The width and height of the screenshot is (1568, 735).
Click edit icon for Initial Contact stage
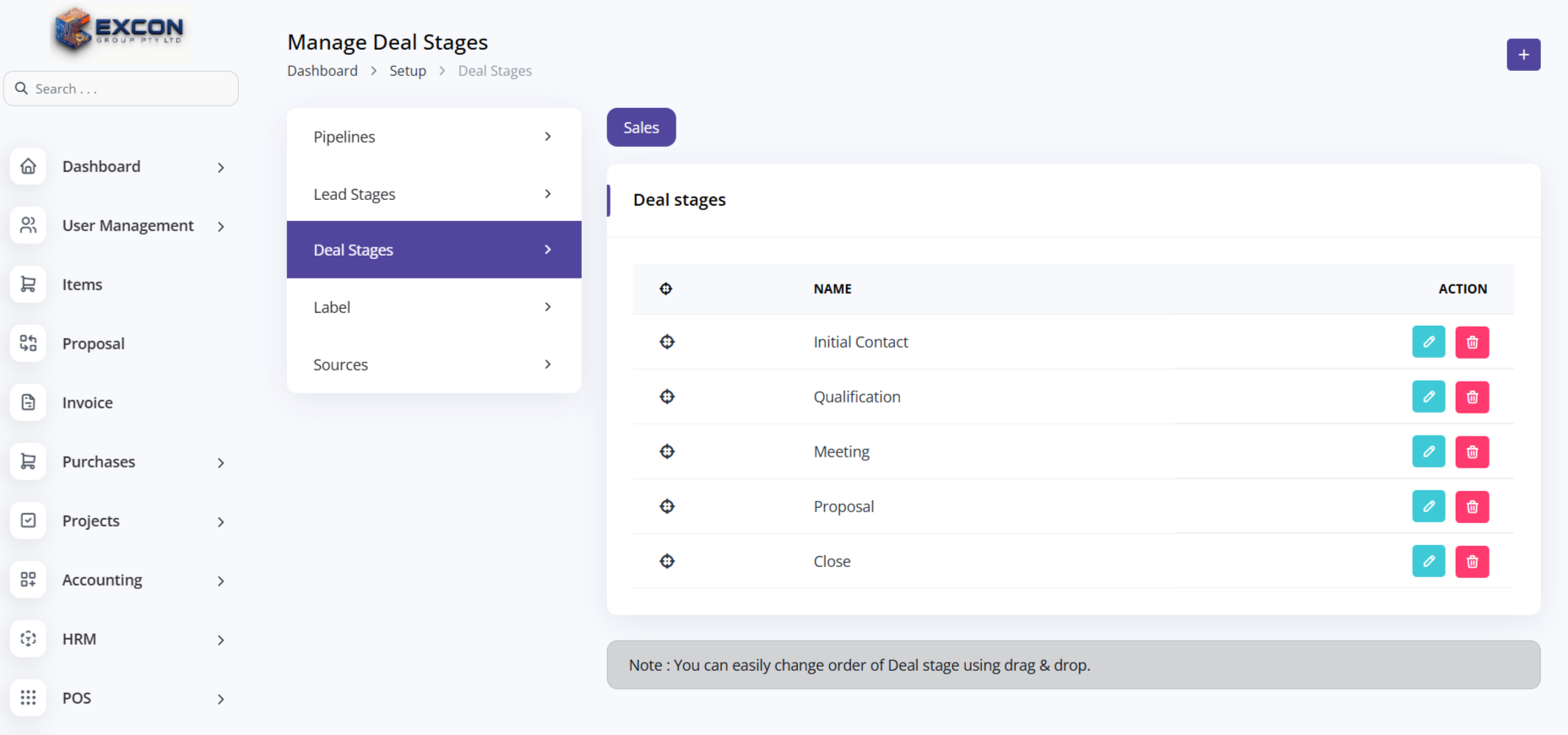1428,342
